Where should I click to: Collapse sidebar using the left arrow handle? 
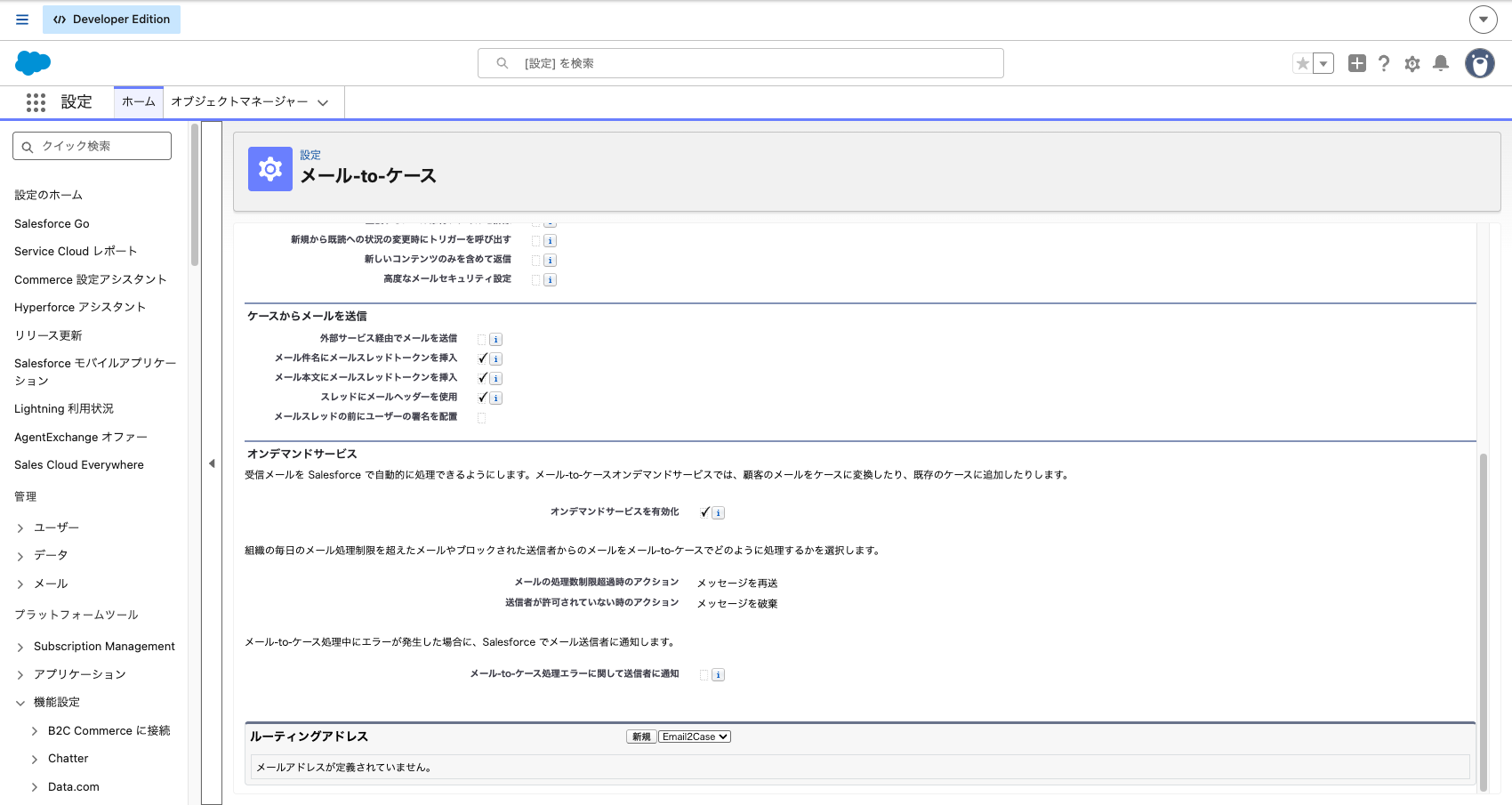tap(212, 463)
